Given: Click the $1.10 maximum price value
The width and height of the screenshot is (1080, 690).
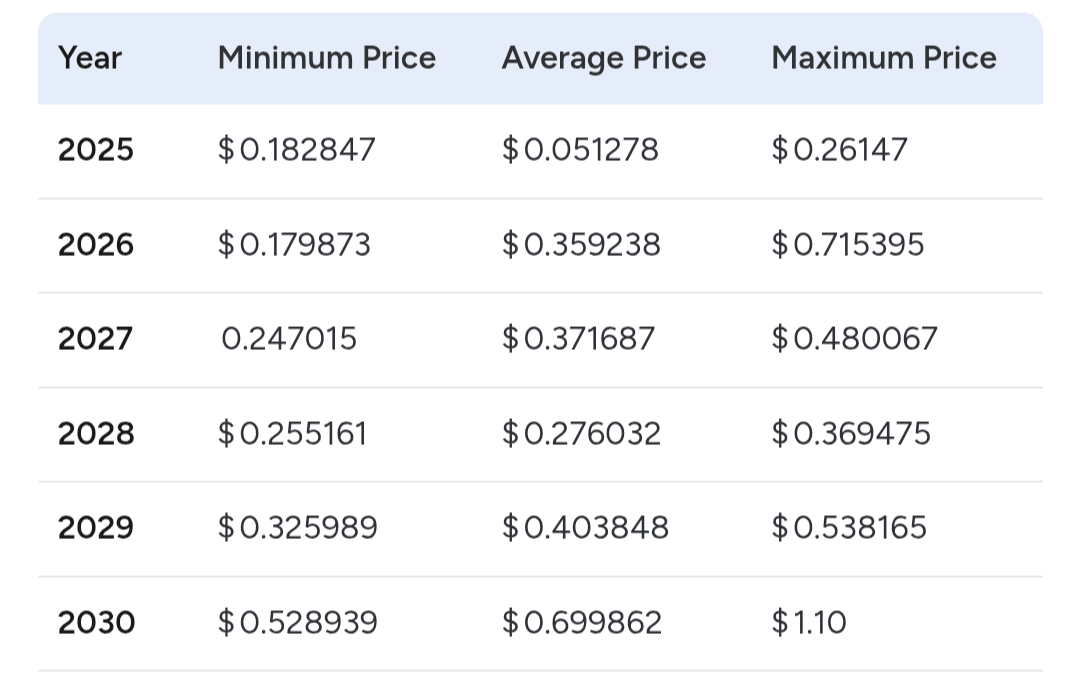Looking at the screenshot, I should pos(809,623).
